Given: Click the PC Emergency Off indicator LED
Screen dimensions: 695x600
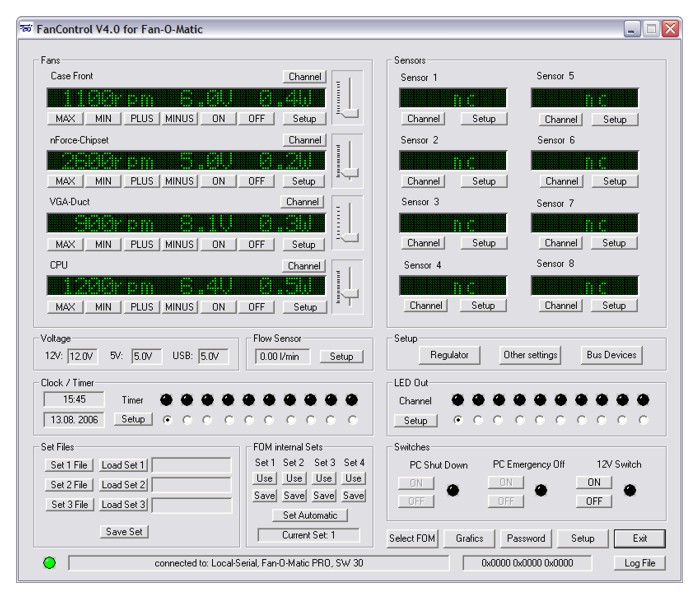Looking at the screenshot, I should (x=541, y=491).
